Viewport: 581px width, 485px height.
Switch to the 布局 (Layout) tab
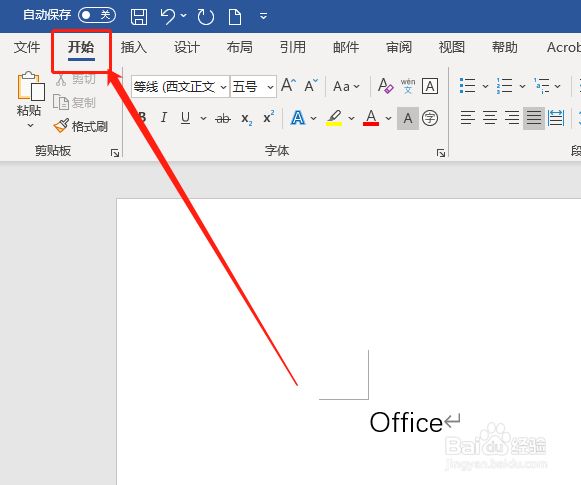pyautogui.click(x=240, y=47)
